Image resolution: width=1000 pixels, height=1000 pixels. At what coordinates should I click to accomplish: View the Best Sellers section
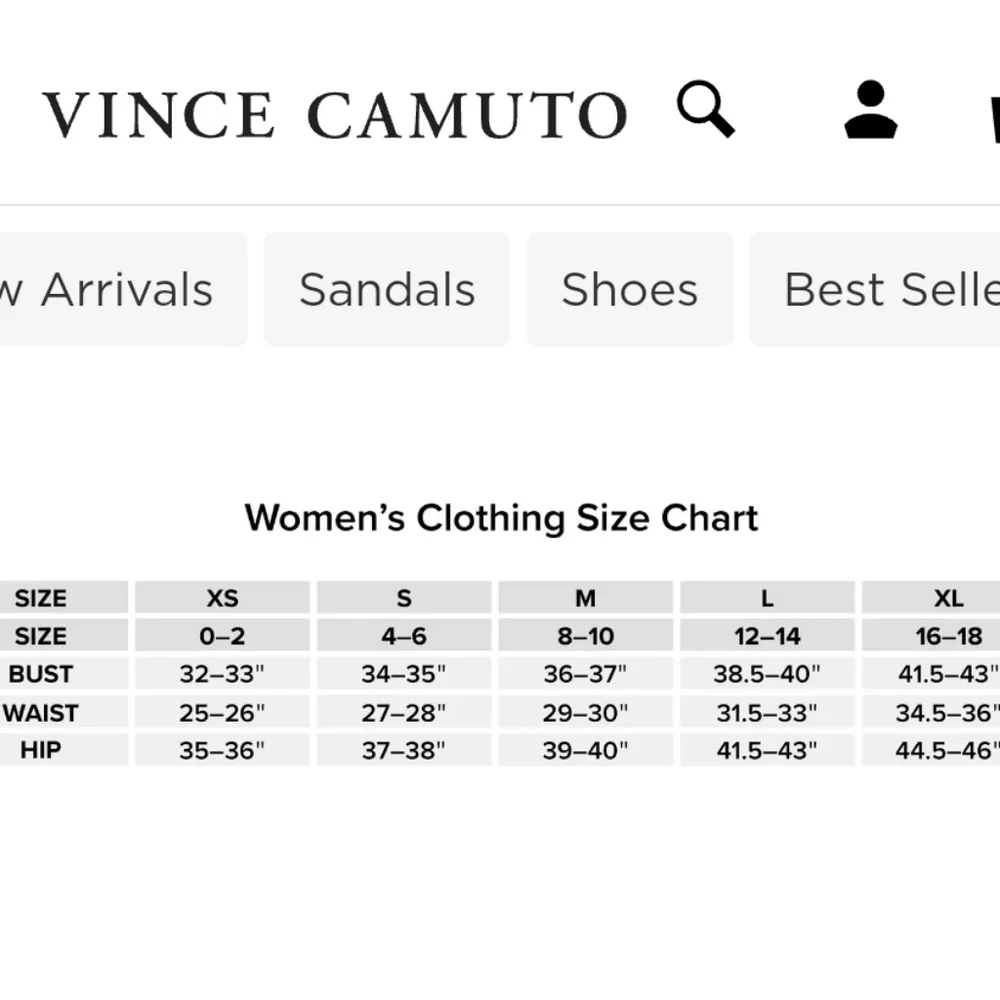888,289
